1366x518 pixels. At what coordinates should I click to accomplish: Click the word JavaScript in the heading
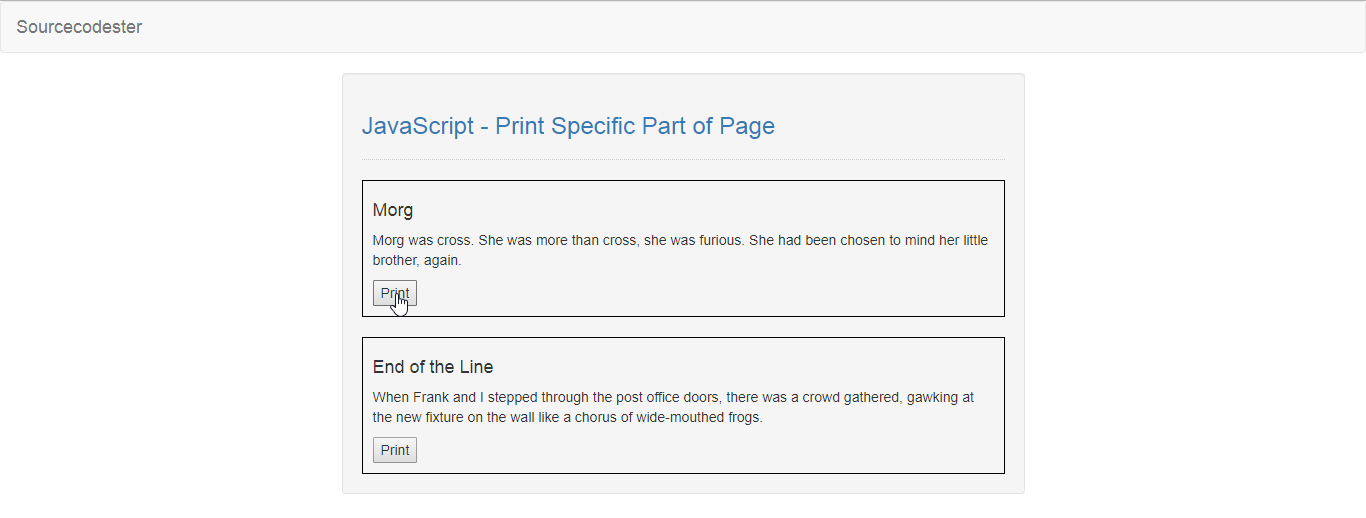[418, 126]
